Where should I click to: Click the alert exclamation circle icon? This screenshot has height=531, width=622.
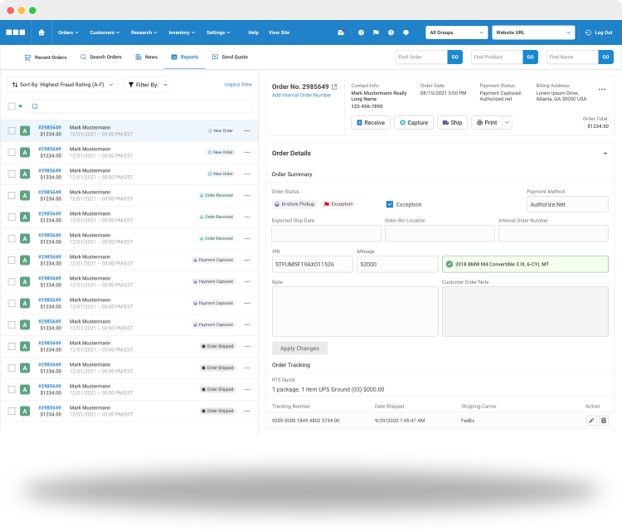click(x=361, y=33)
